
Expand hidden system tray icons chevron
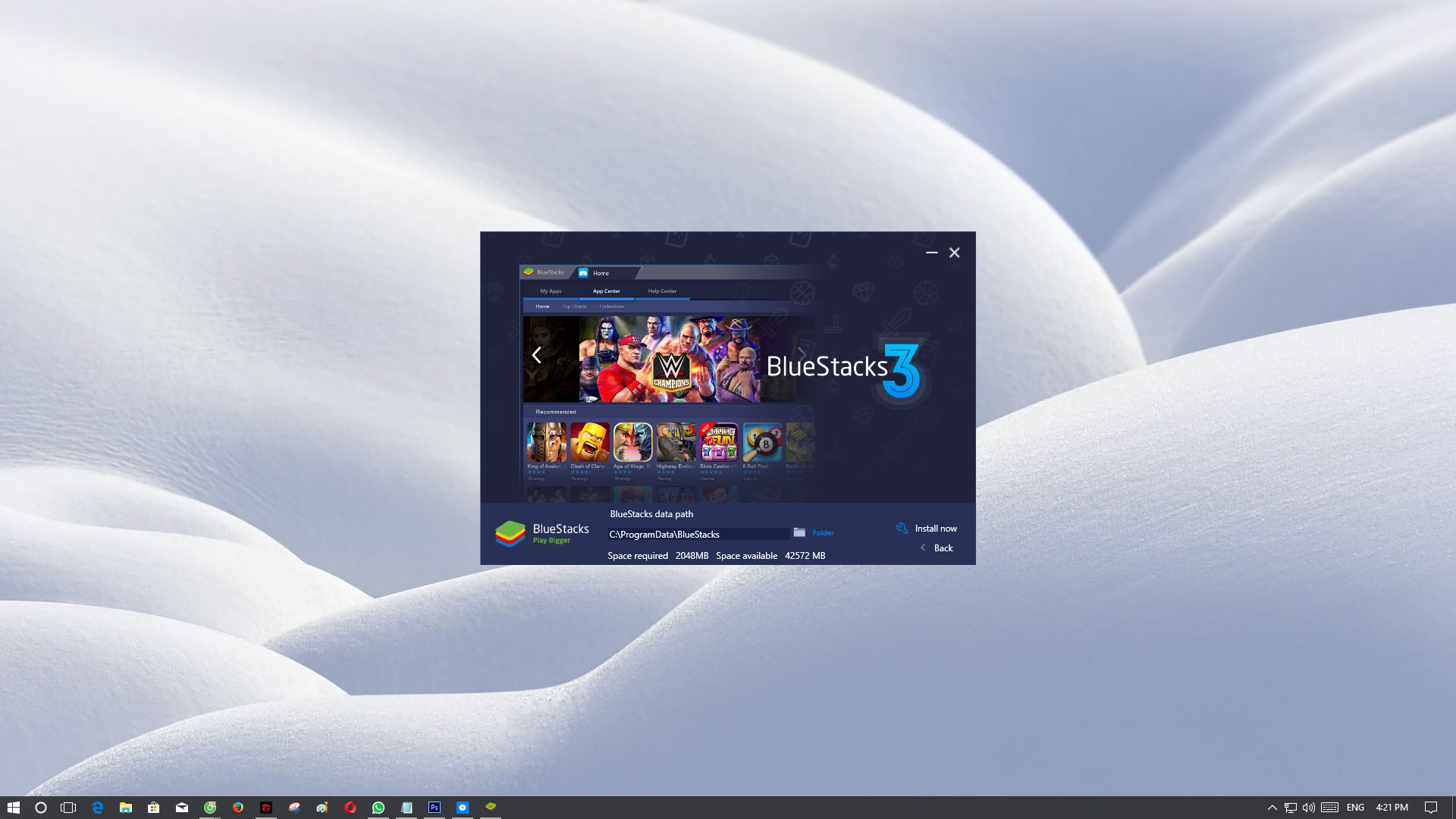1272,808
